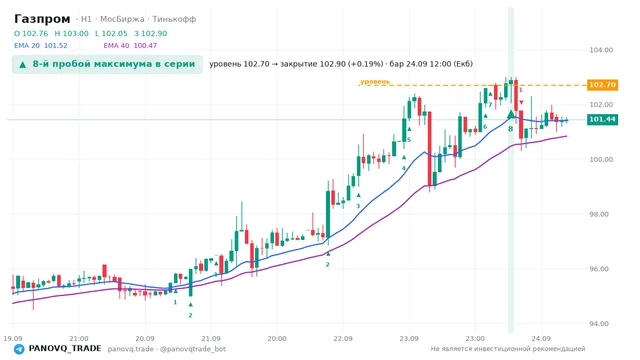Click the orange уровень label on dashed line
640x360 pixels.
pos(375,82)
